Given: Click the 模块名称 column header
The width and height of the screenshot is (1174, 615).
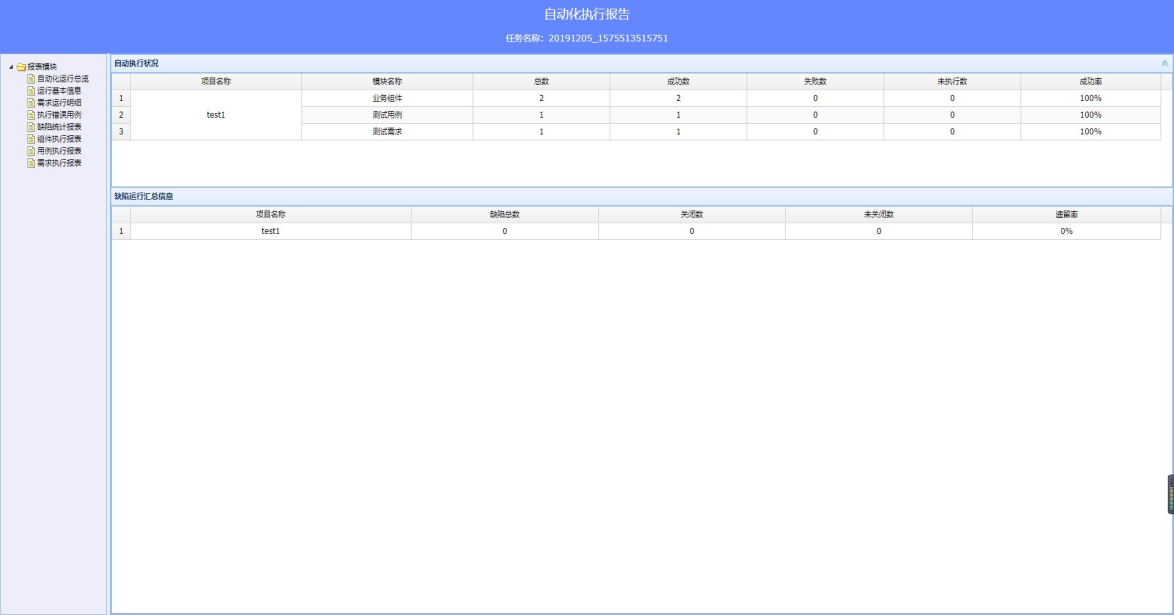Looking at the screenshot, I should [387, 82].
